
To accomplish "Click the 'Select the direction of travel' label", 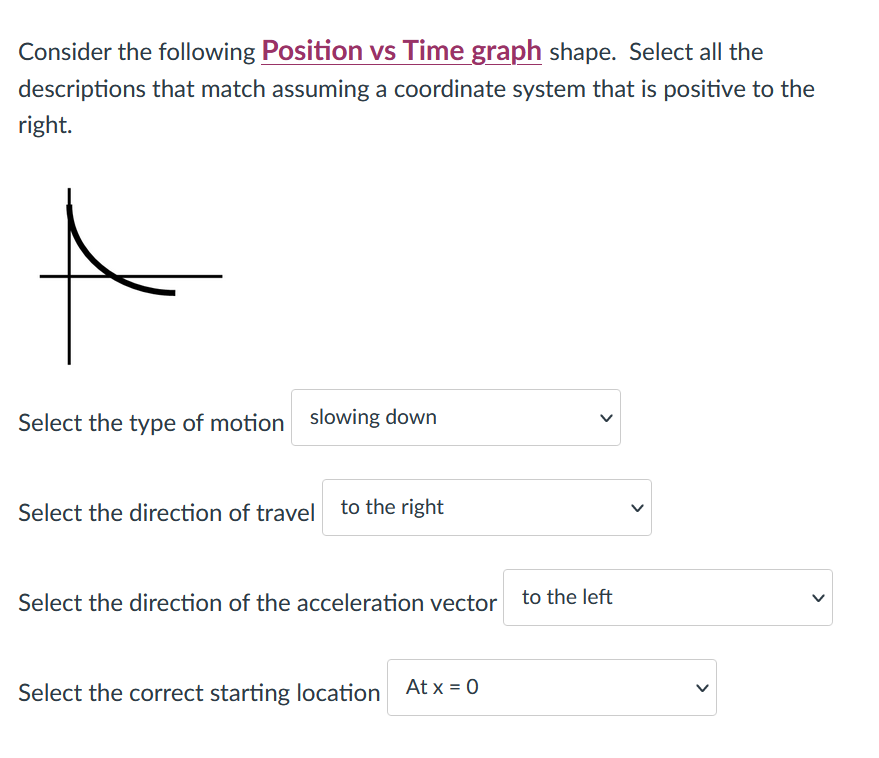I will pos(166,513).
